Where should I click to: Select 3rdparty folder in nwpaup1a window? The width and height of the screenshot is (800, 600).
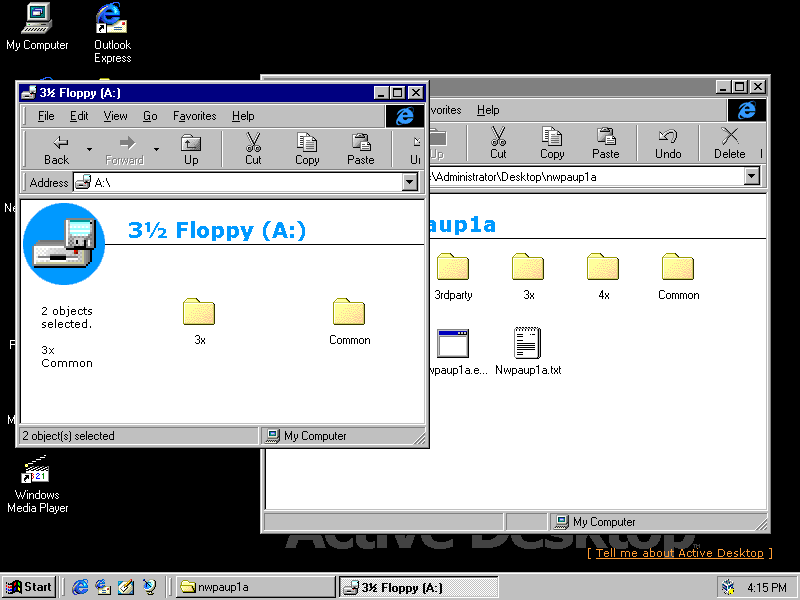click(453, 277)
